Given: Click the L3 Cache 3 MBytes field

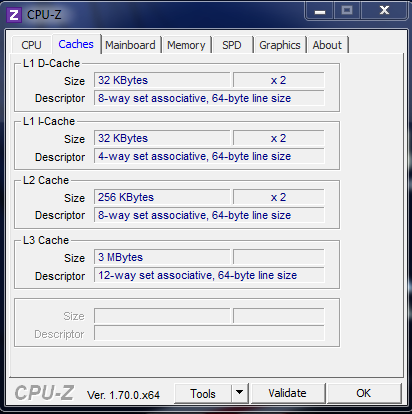Looking at the screenshot, I should (162, 257).
